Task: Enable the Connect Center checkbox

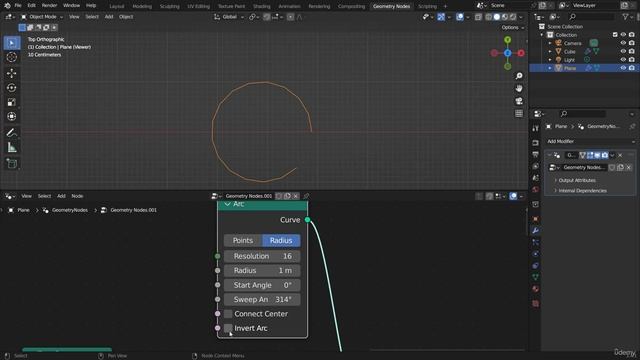Action: point(228,314)
